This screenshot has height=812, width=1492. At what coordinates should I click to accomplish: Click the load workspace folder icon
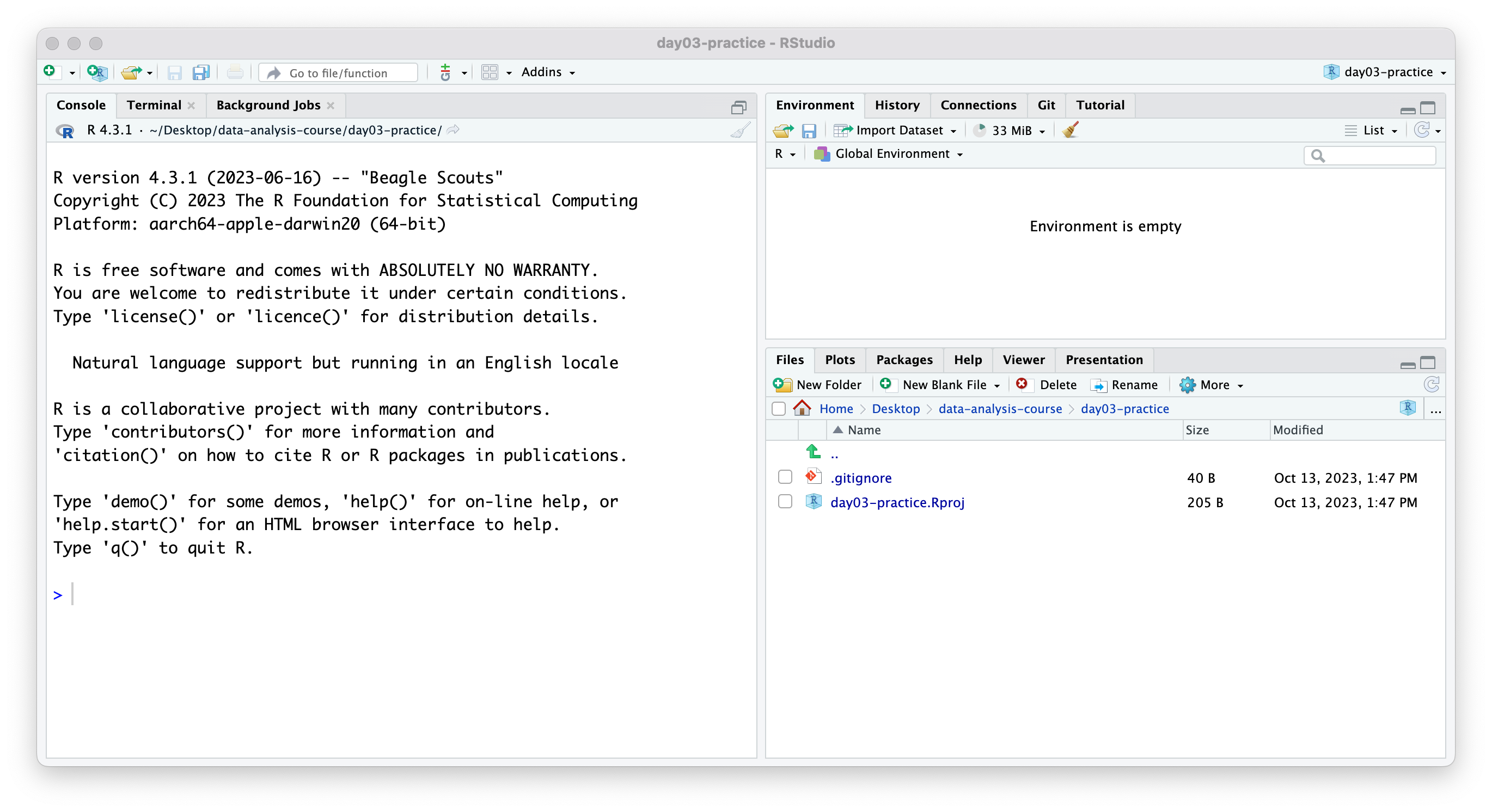click(x=782, y=130)
